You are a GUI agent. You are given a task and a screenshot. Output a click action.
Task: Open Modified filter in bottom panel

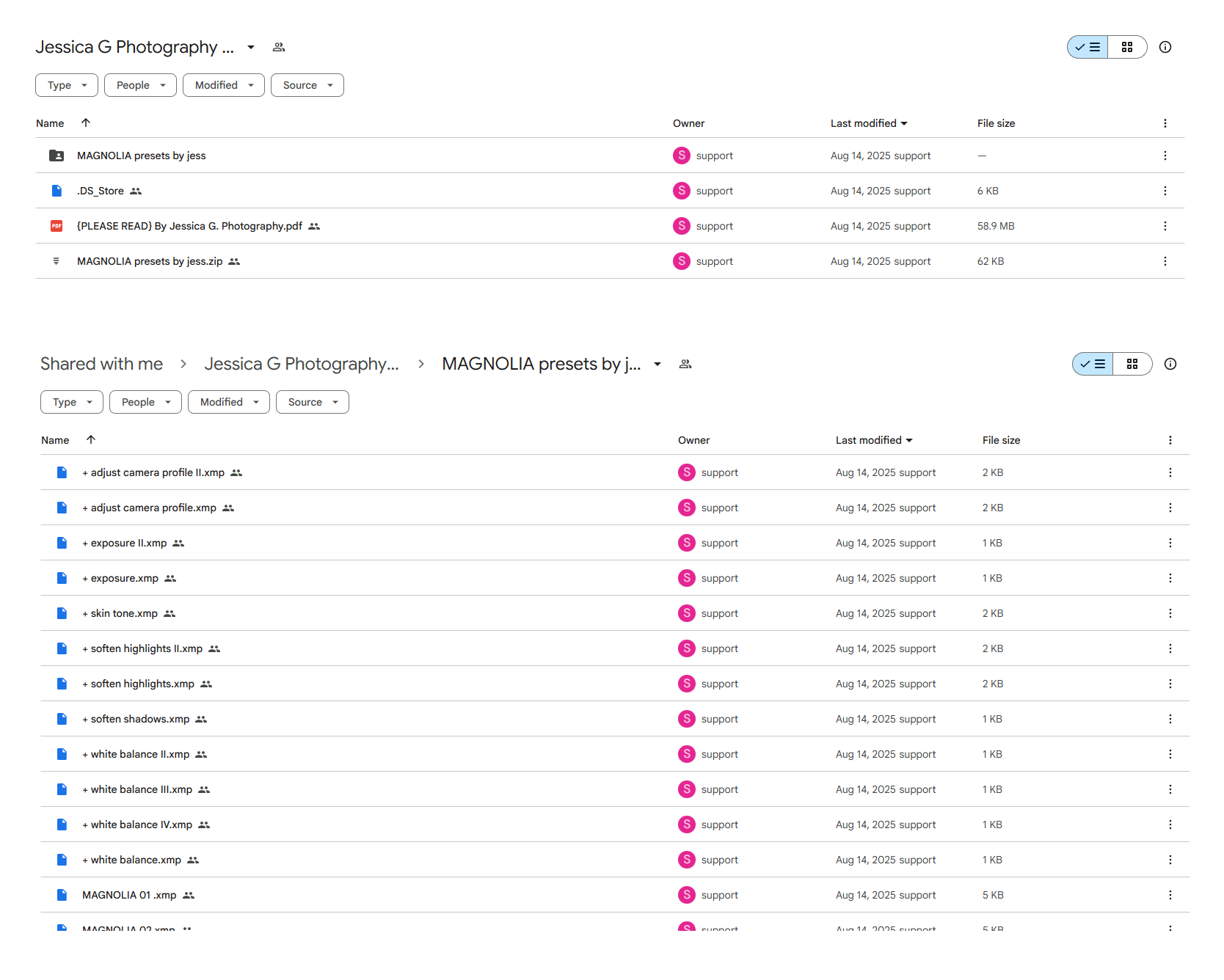point(229,402)
